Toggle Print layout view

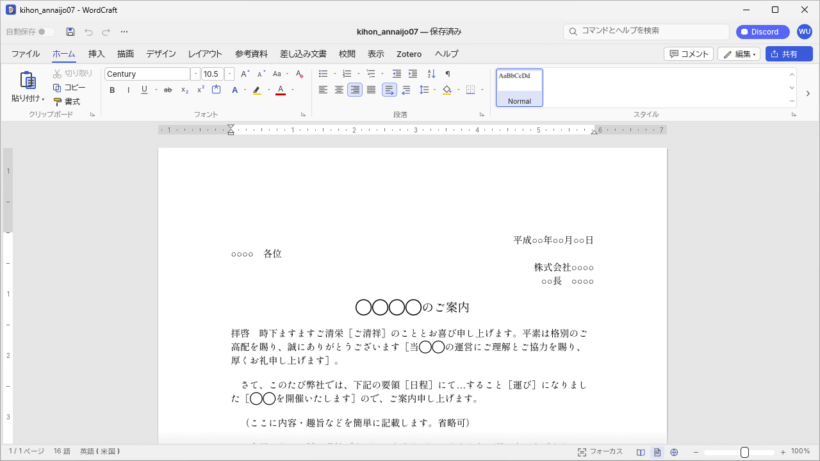[657, 452]
